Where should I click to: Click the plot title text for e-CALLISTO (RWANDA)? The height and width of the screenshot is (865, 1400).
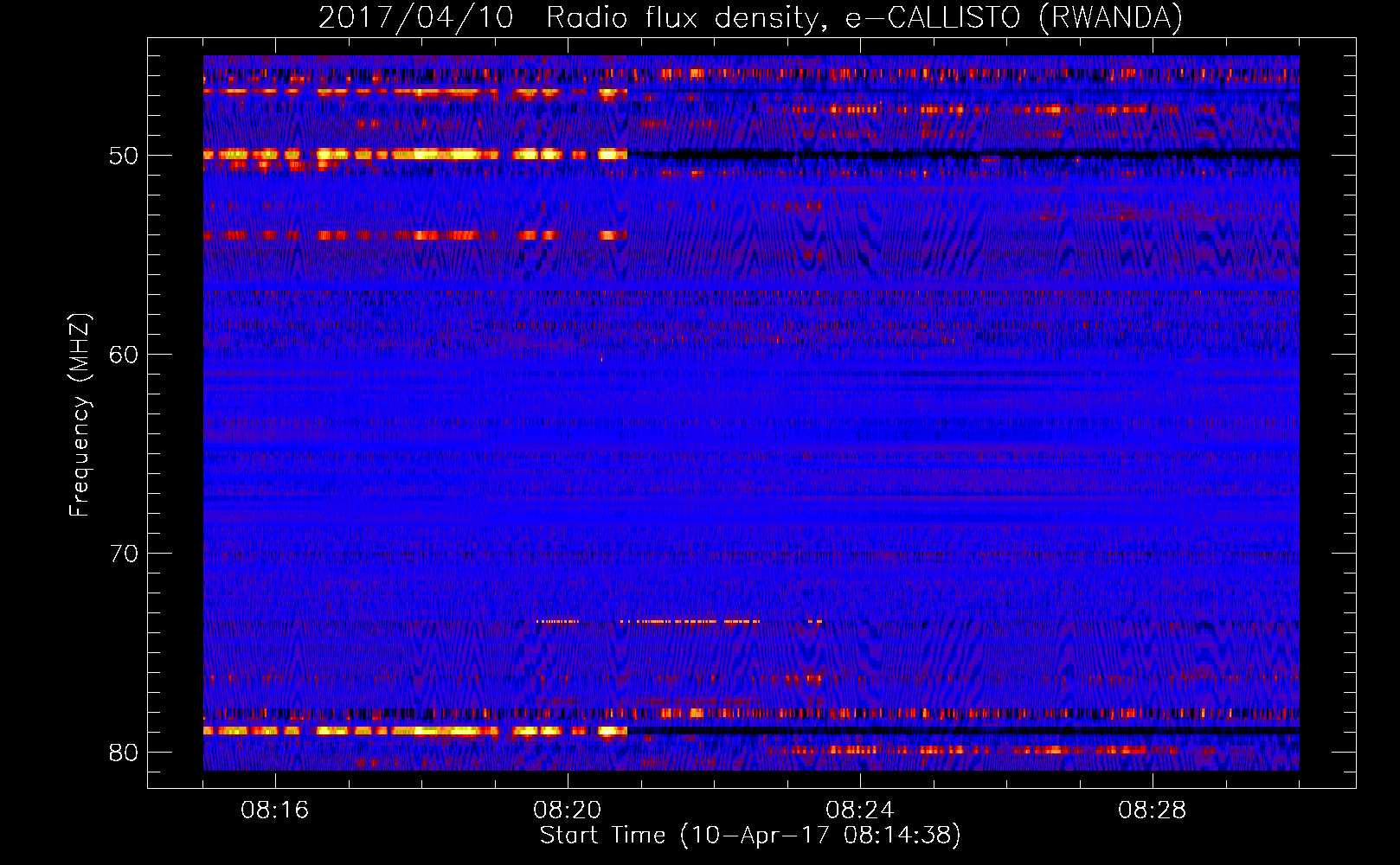[x=750, y=17]
